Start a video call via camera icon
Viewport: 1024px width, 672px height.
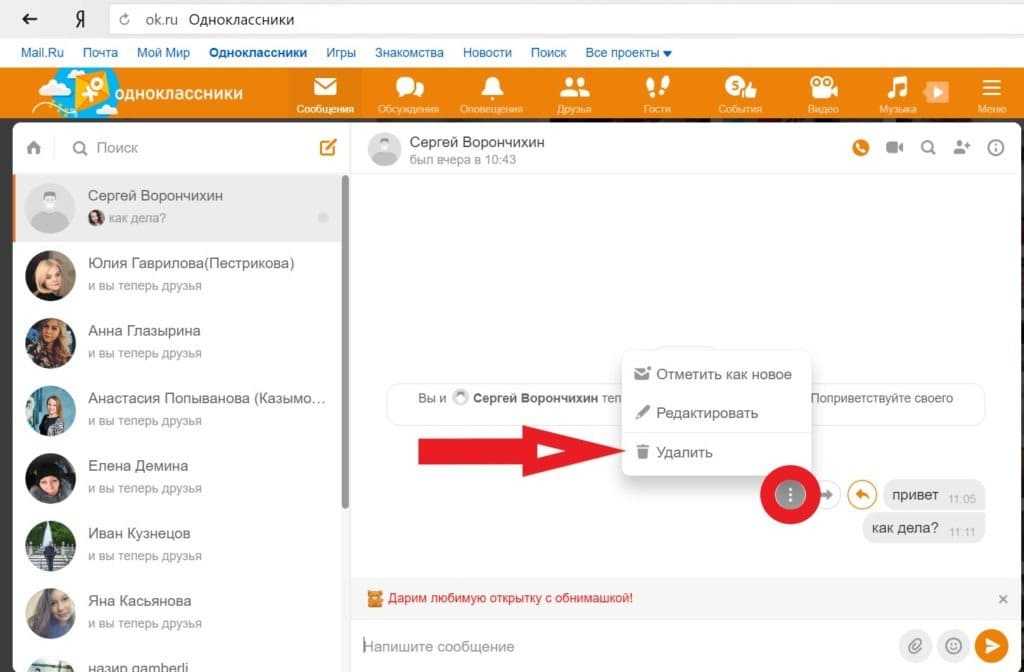click(894, 148)
